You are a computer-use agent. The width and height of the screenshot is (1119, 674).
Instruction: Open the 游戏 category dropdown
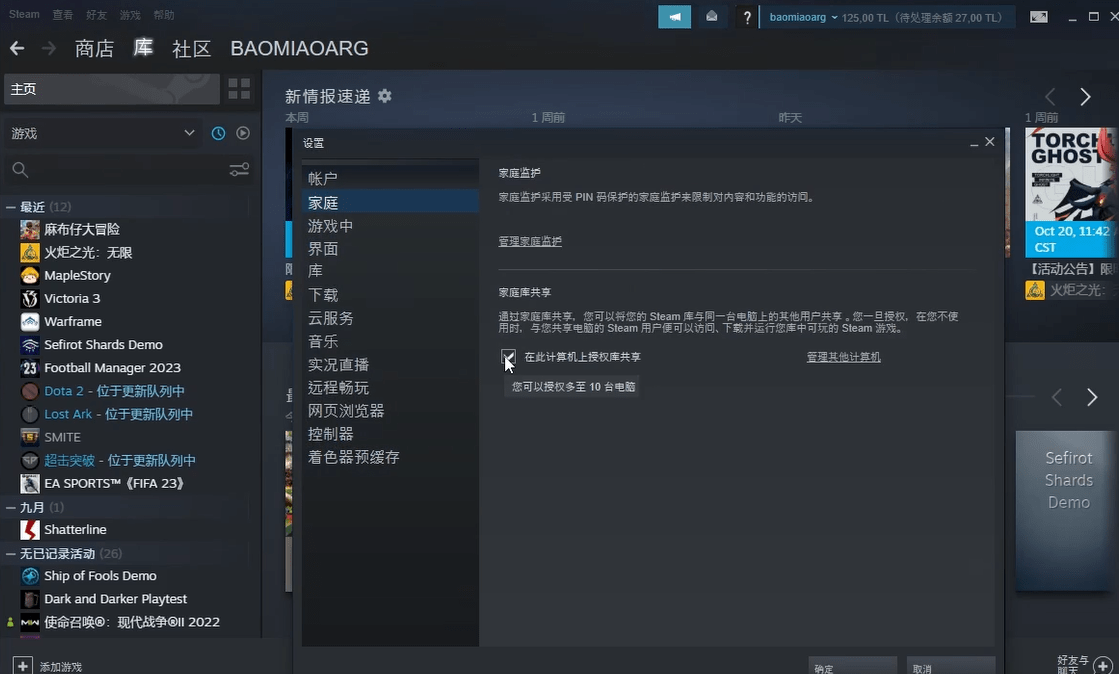pos(103,134)
